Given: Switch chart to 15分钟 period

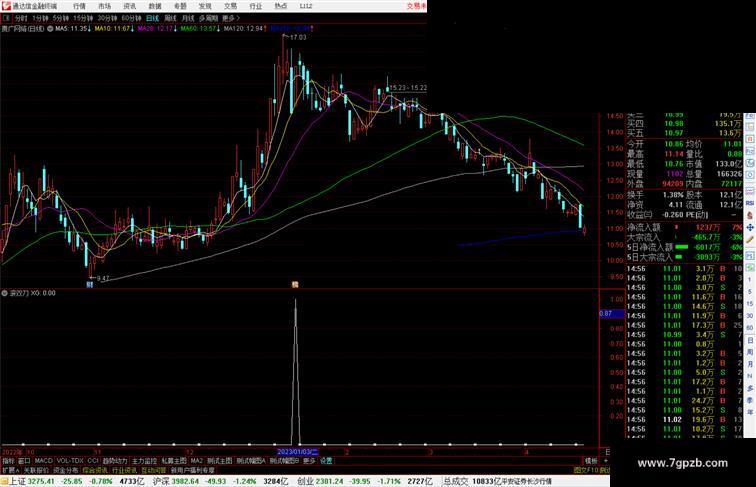Looking at the screenshot, I should (83, 18).
